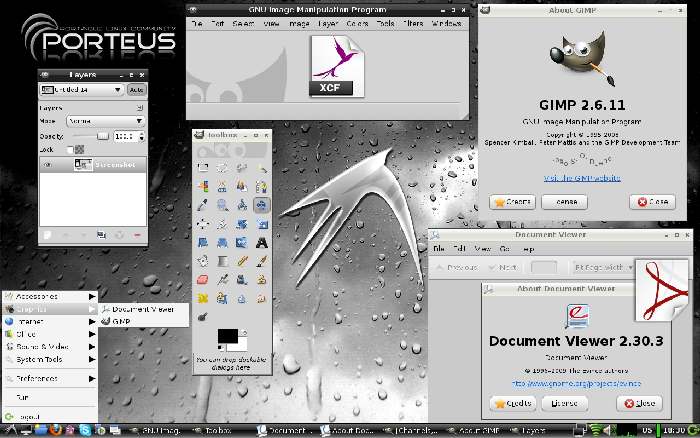Choose Document Viewer from the Graphics submenu
700x438 pixels.
[142, 309]
